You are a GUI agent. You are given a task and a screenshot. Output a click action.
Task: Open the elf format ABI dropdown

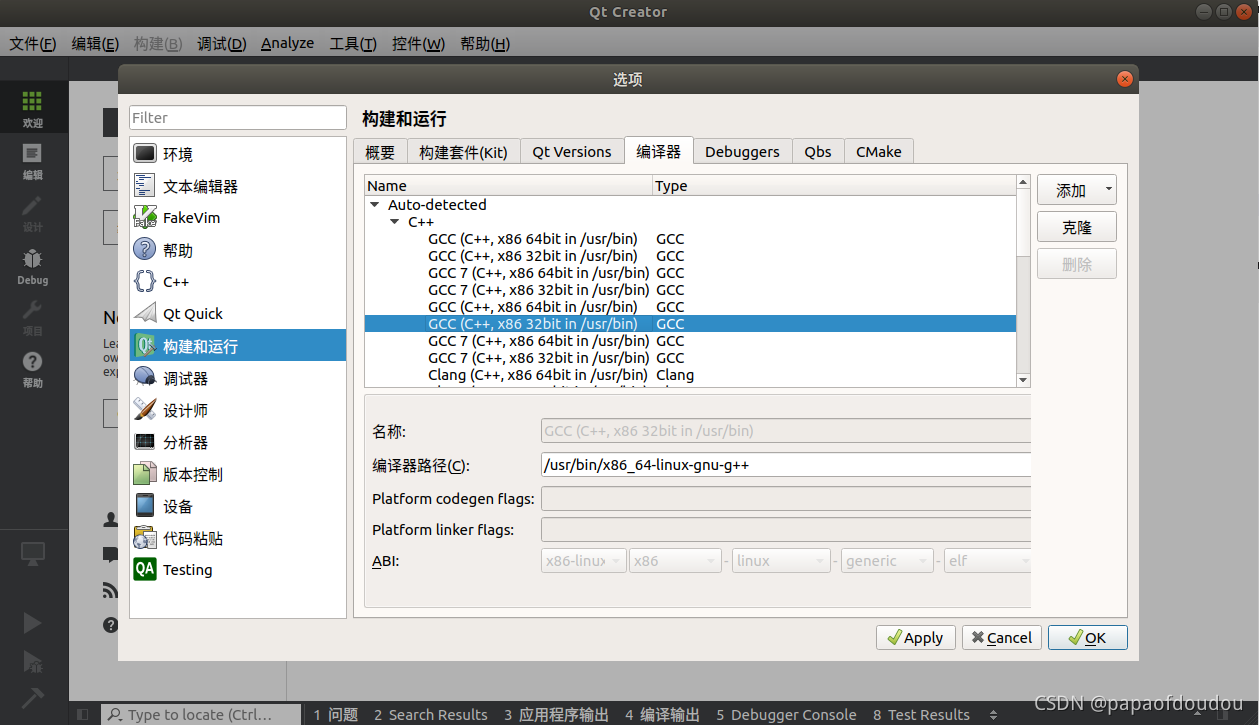tap(987, 561)
